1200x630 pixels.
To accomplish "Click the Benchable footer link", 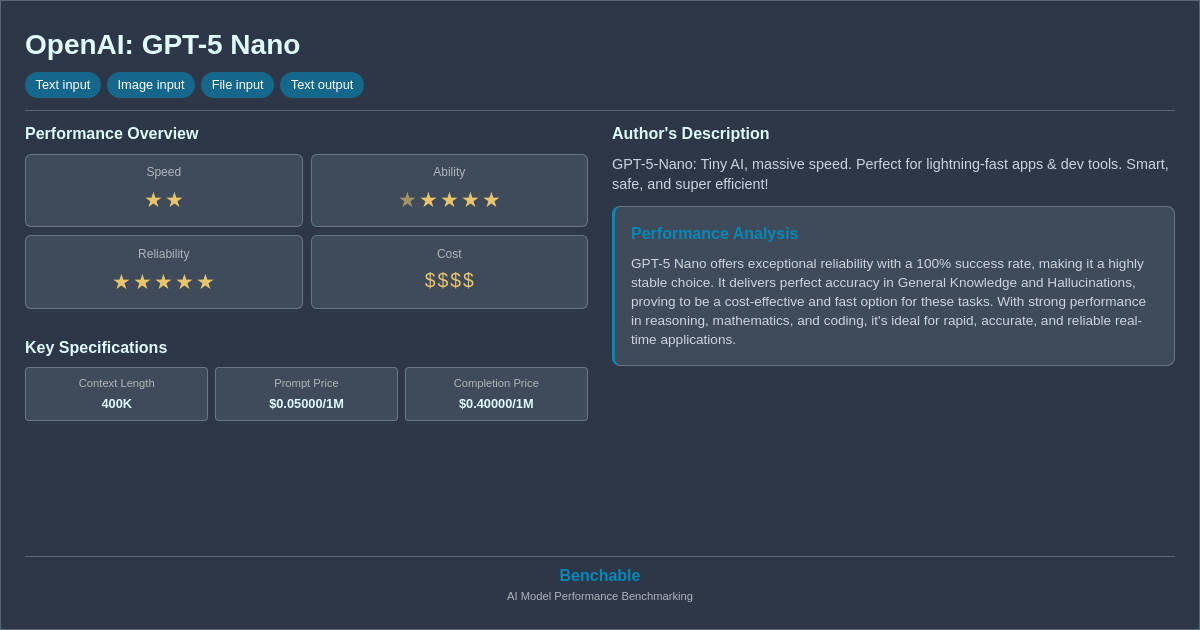I will 600,575.
